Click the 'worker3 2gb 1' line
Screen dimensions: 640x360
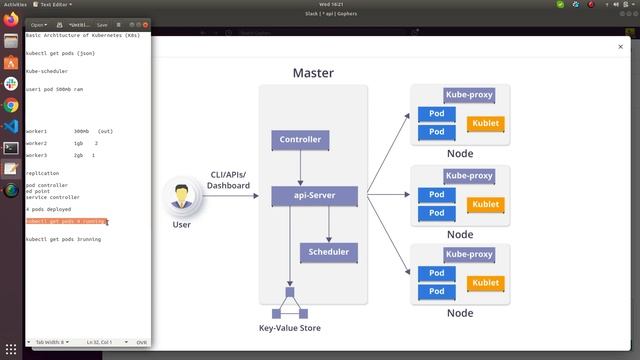(x=60, y=155)
